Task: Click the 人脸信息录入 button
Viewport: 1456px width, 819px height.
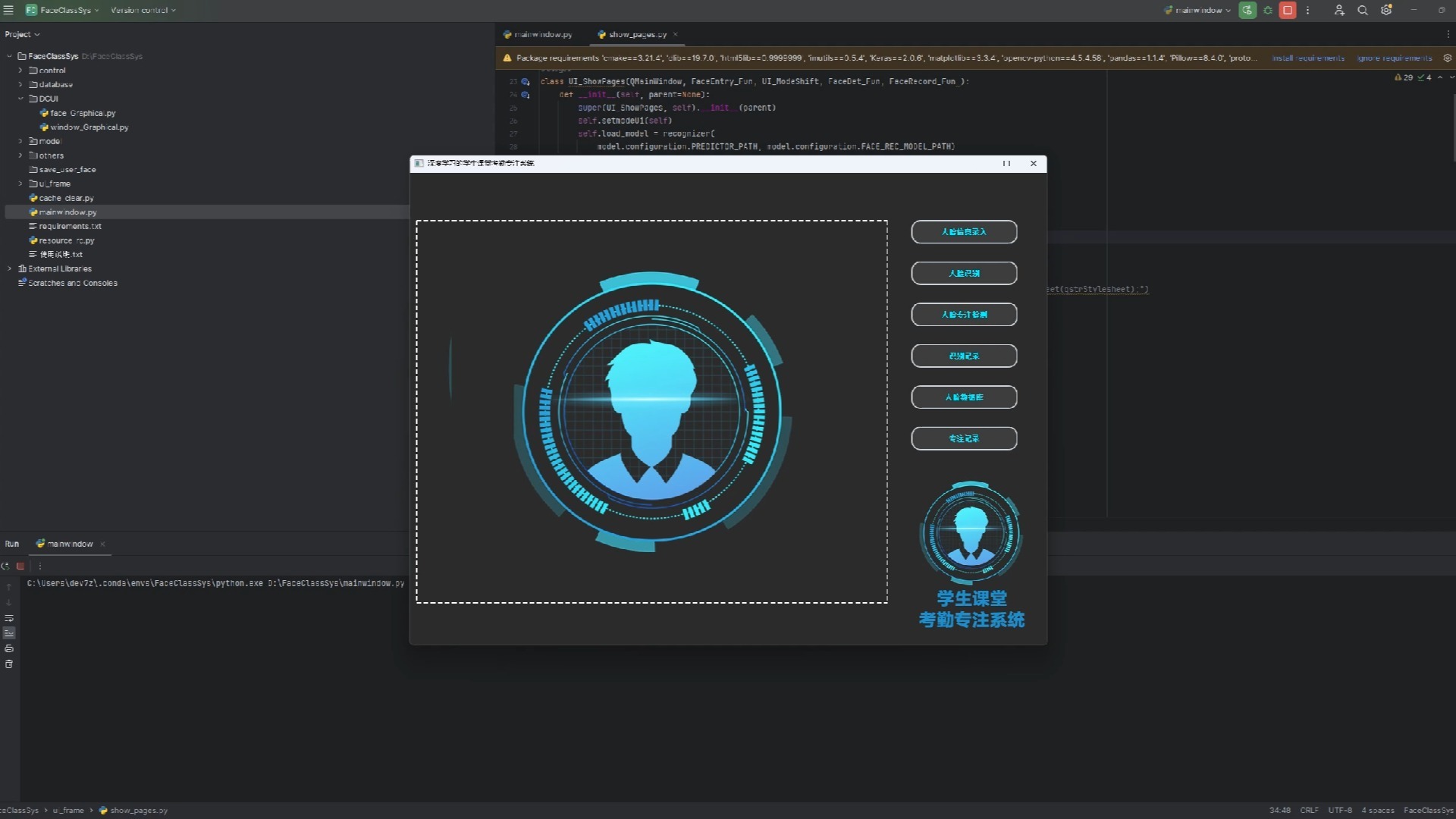Action: 964,232
